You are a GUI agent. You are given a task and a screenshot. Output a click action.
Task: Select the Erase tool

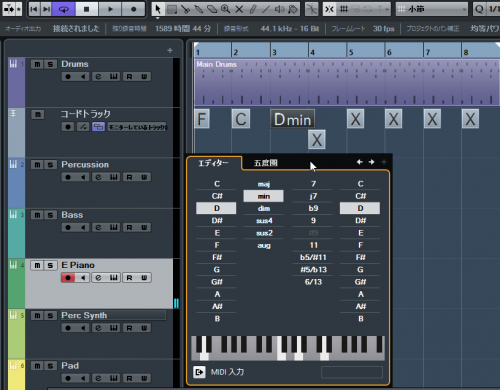[212, 9]
